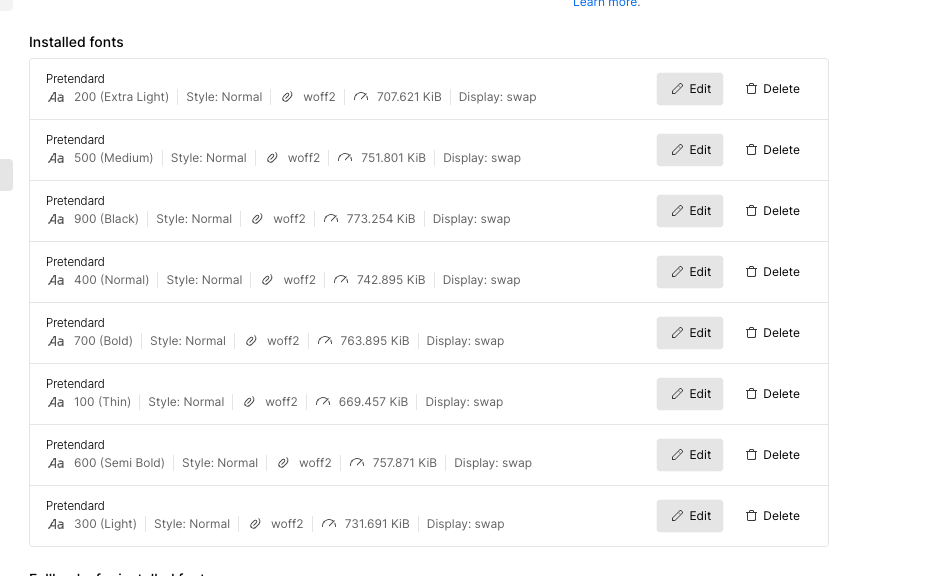Screen dimensions: 941x576
Task: Click the gauge icon beside 757.871 KiB
Action: [356, 463]
